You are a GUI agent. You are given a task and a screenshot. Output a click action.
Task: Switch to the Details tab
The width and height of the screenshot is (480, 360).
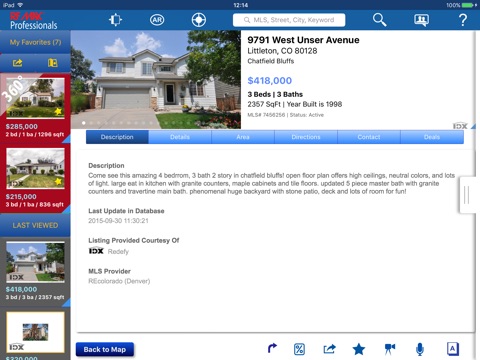(180, 137)
